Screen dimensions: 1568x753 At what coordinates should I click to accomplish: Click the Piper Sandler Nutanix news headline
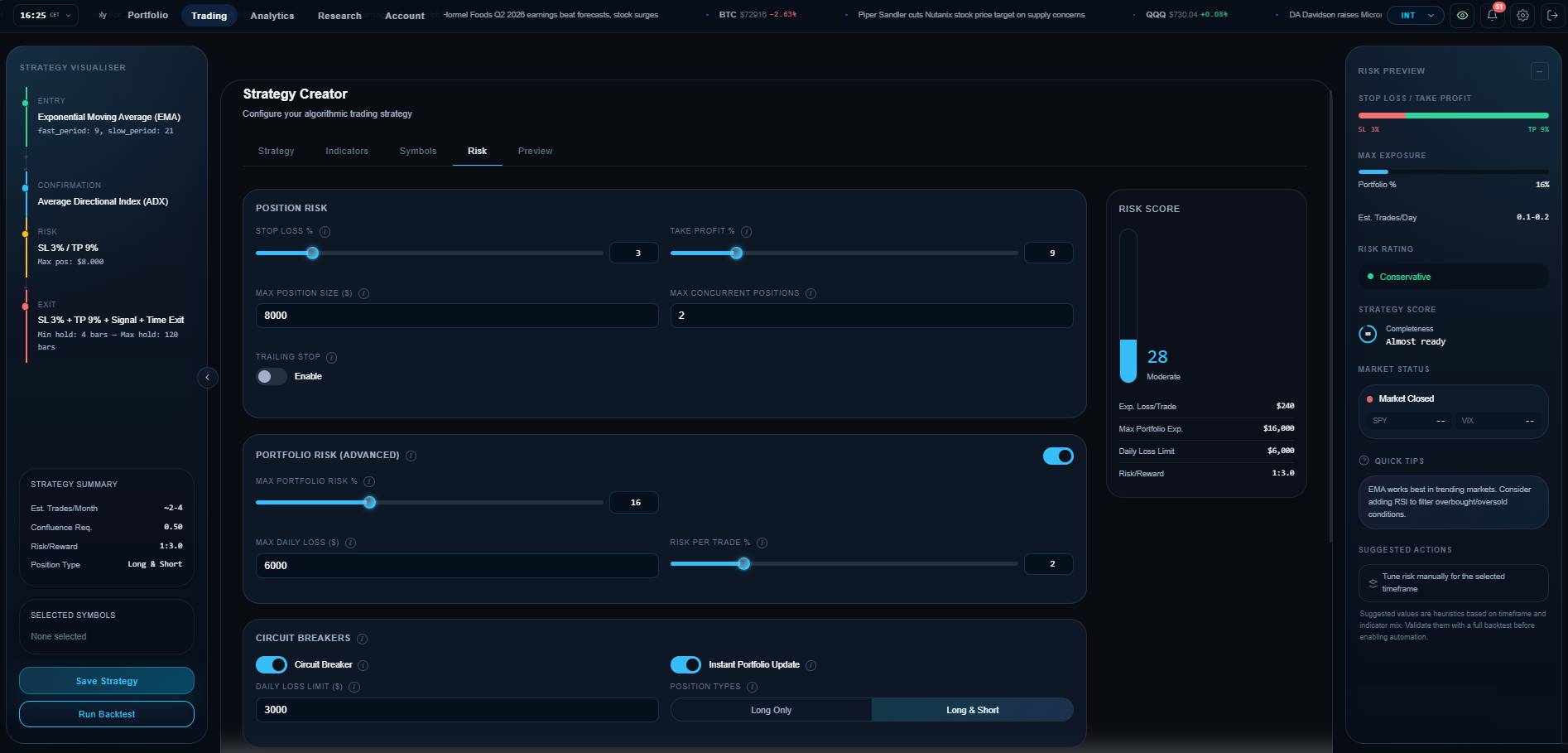[x=971, y=15]
